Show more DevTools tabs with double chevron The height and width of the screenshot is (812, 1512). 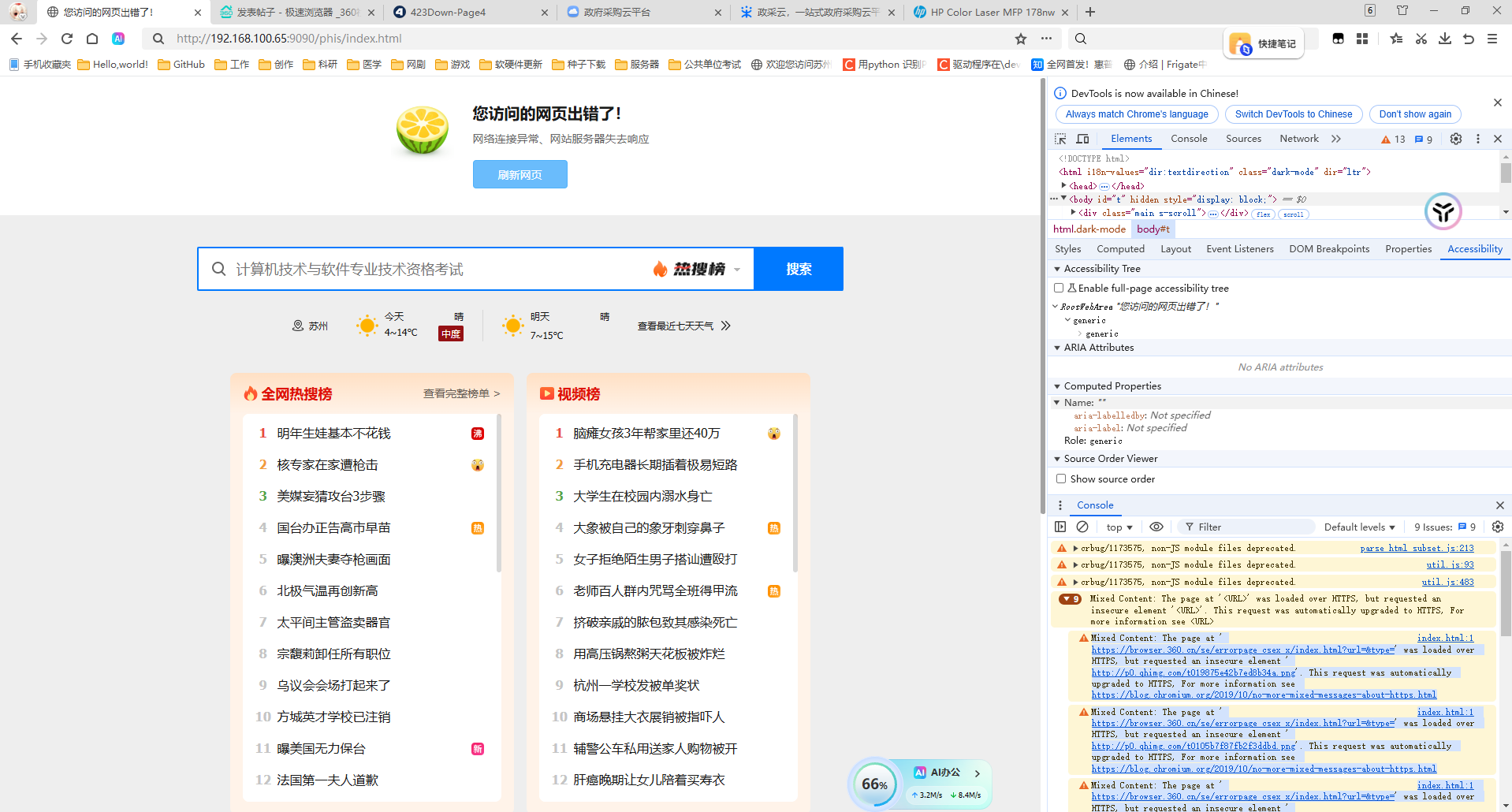point(1336,139)
